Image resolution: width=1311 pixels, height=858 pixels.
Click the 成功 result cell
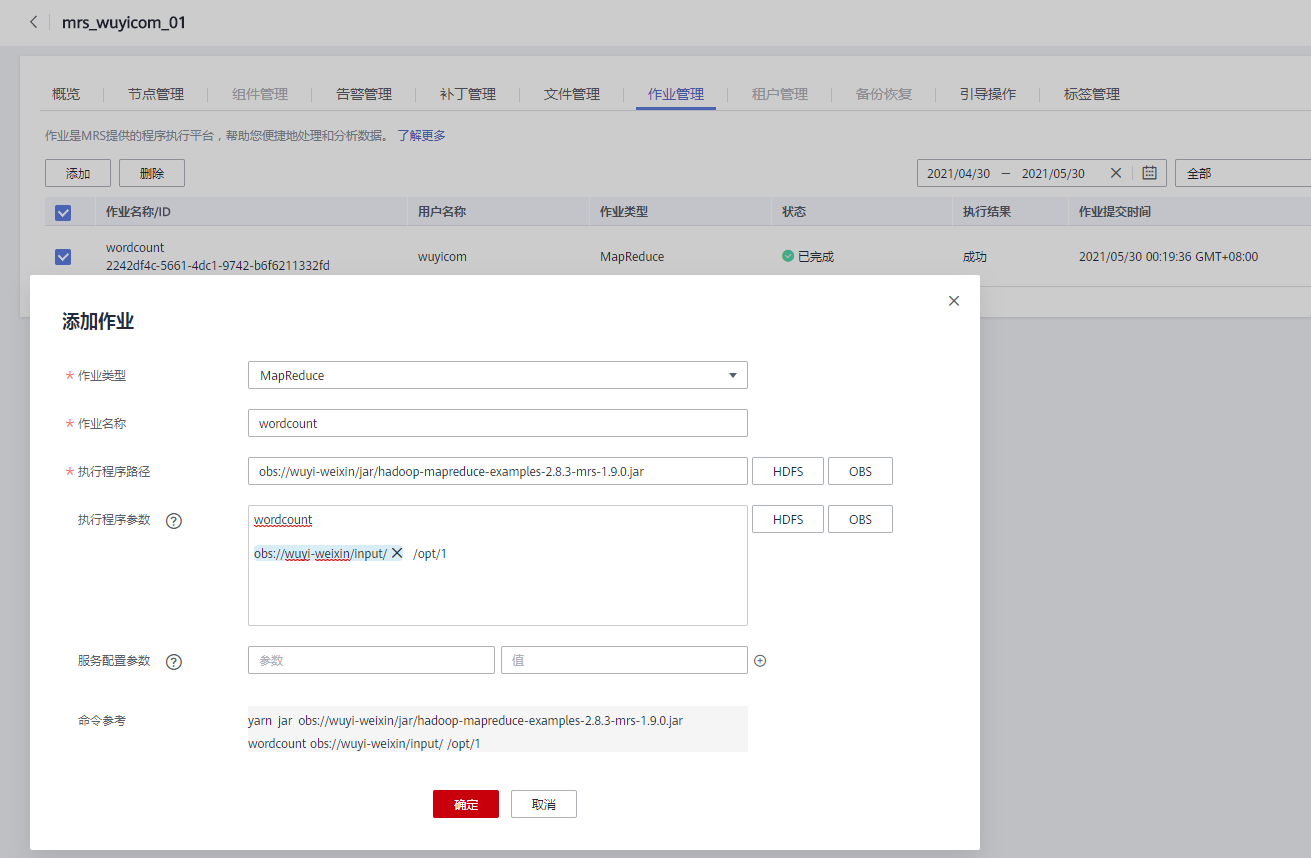tap(975, 257)
